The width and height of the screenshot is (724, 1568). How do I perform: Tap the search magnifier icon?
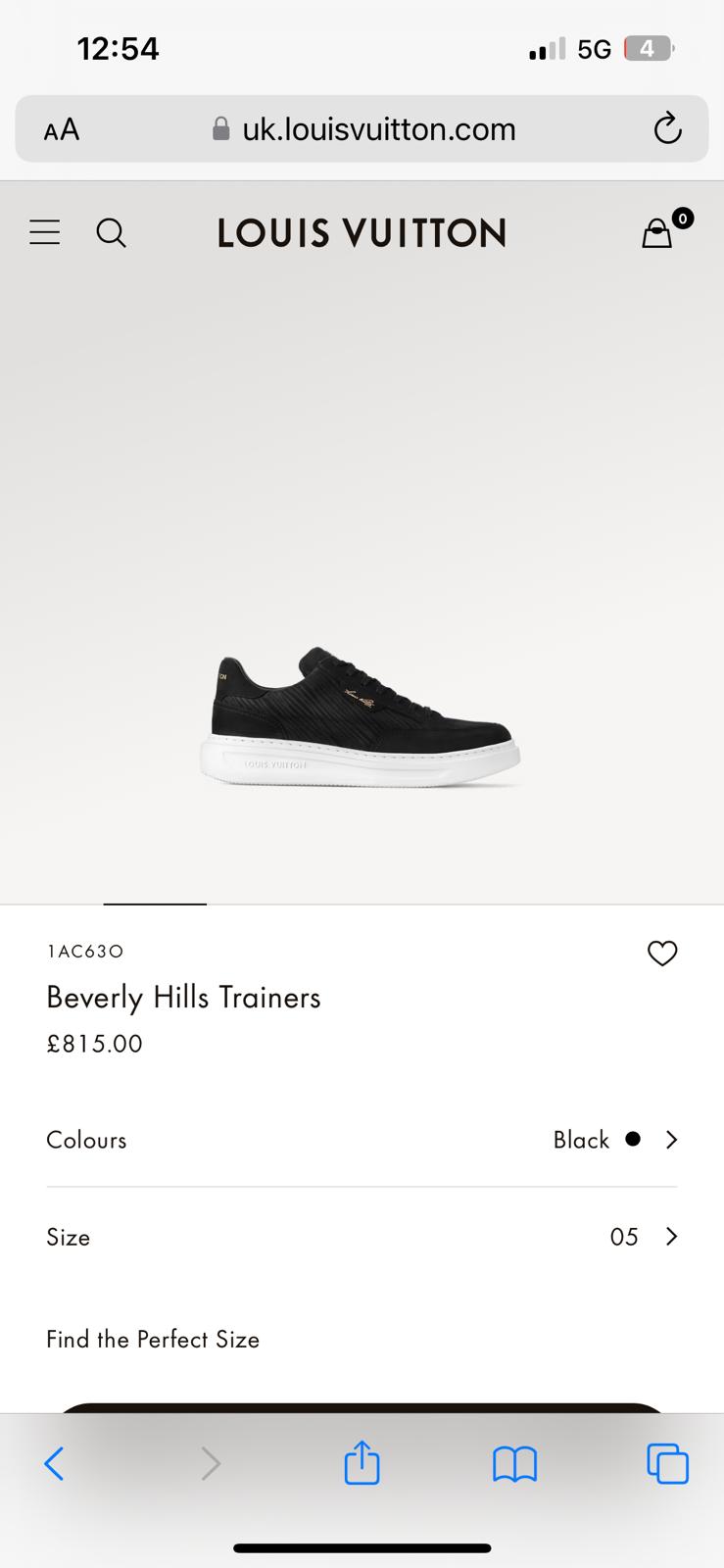tap(111, 233)
